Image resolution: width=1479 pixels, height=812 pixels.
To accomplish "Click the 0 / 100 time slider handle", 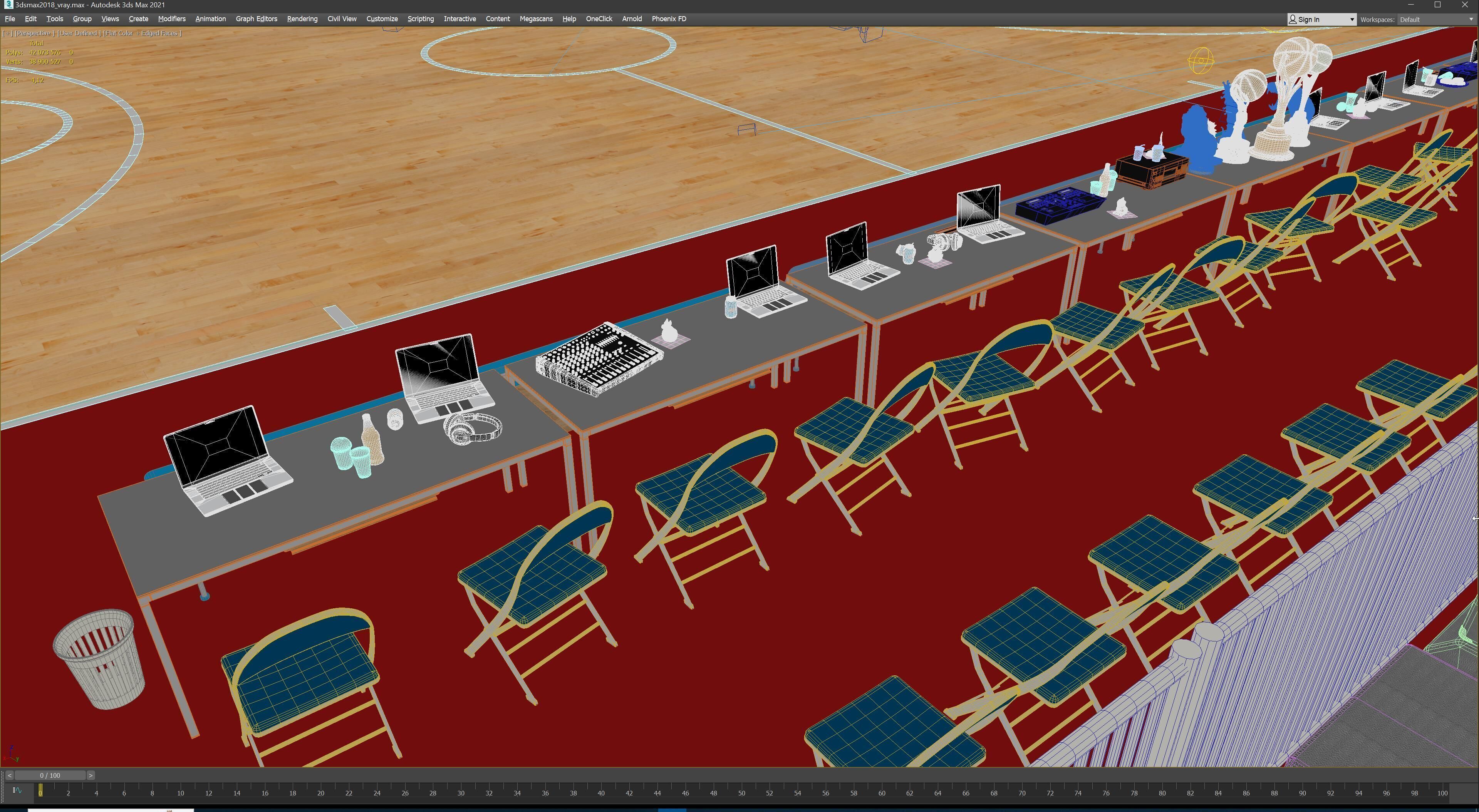I will point(50,775).
